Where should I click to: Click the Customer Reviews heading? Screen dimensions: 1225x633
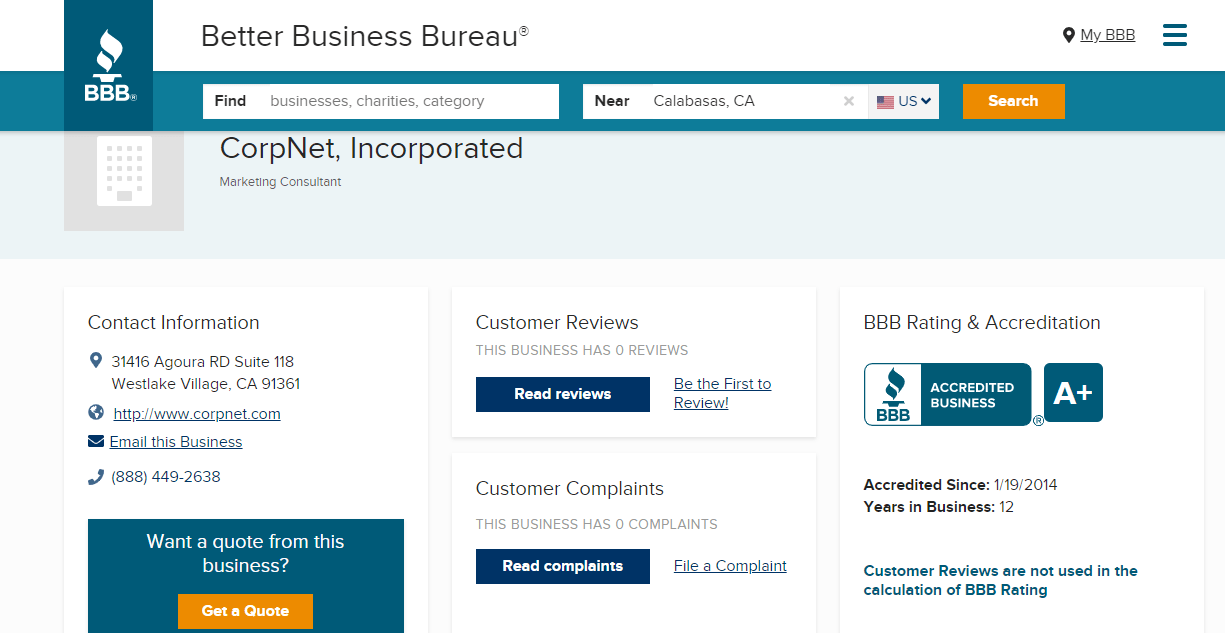(x=557, y=323)
